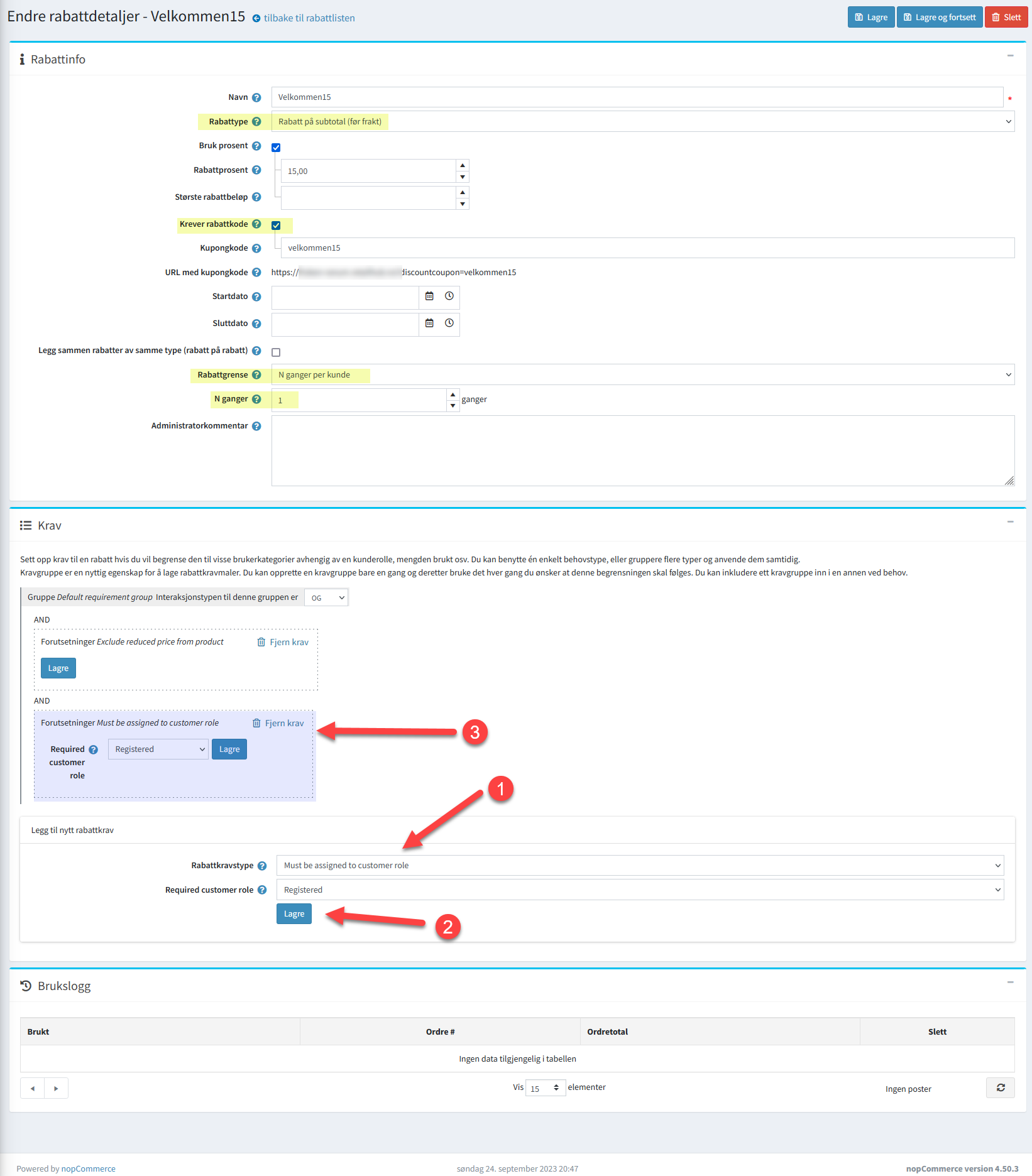Open the Rabattgrense dropdown
Image resolution: width=1032 pixels, height=1176 pixels.
(x=642, y=375)
